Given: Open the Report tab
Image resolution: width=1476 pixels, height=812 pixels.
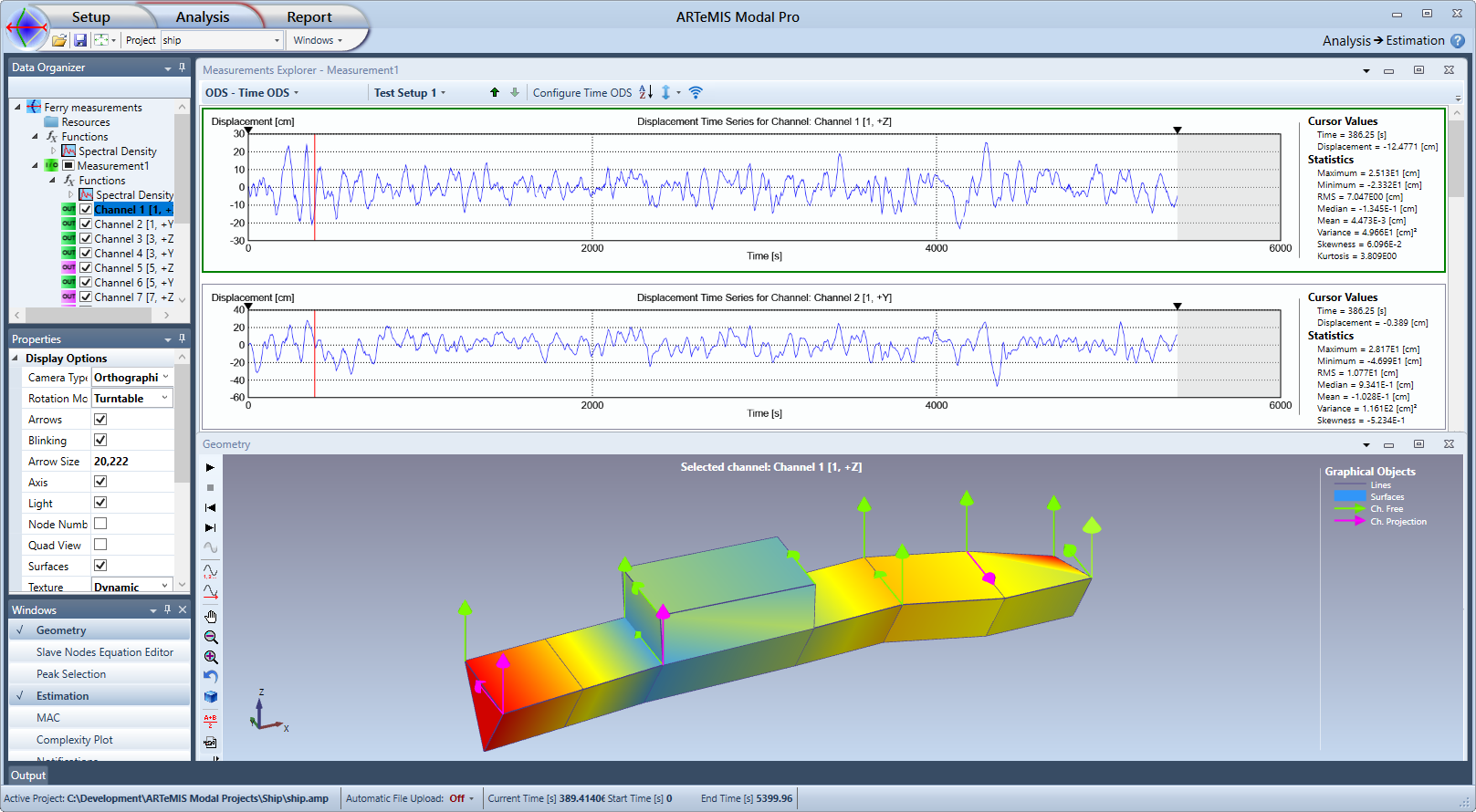Looking at the screenshot, I should coord(309,17).
